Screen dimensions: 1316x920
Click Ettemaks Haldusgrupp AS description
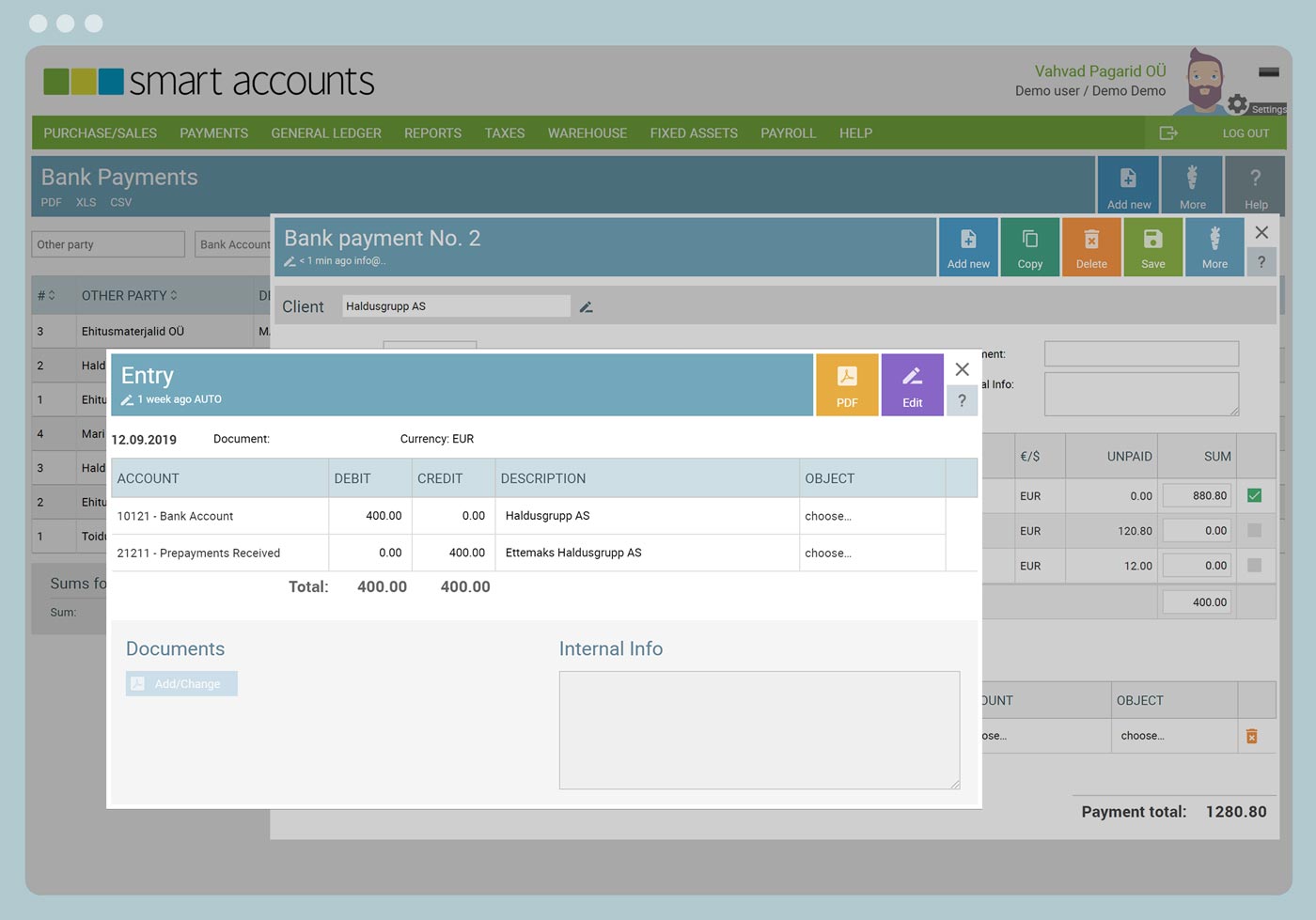coord(573,553)
